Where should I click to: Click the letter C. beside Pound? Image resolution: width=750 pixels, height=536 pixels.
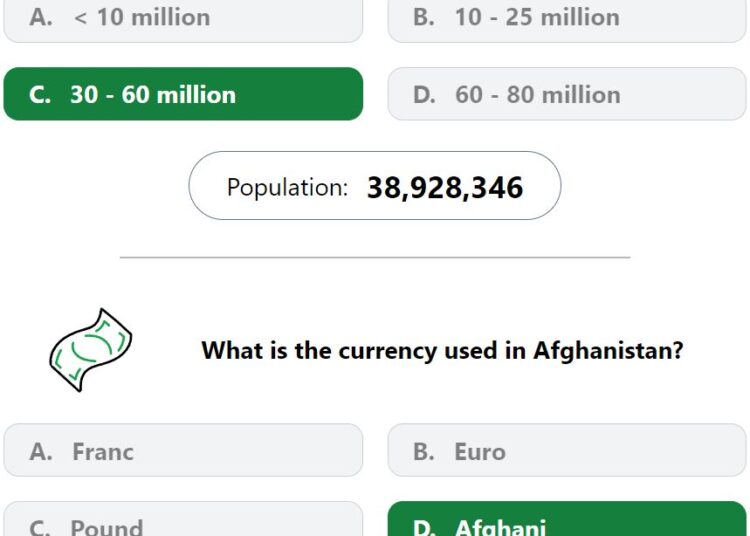click(x=40, y=527)
